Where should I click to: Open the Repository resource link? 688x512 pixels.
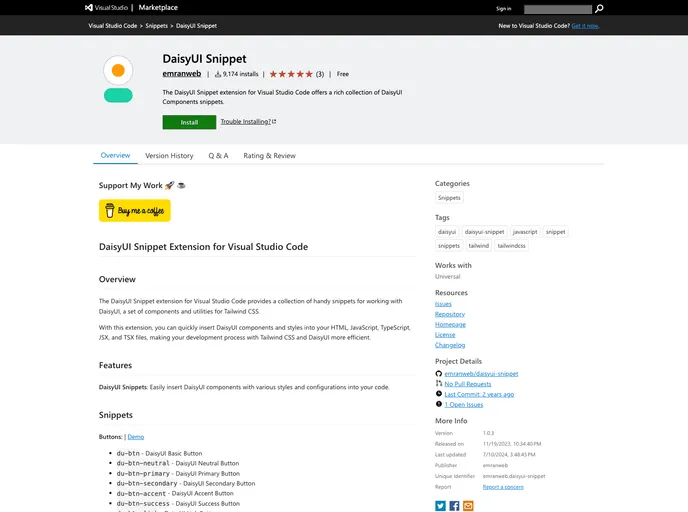point(450,314)
